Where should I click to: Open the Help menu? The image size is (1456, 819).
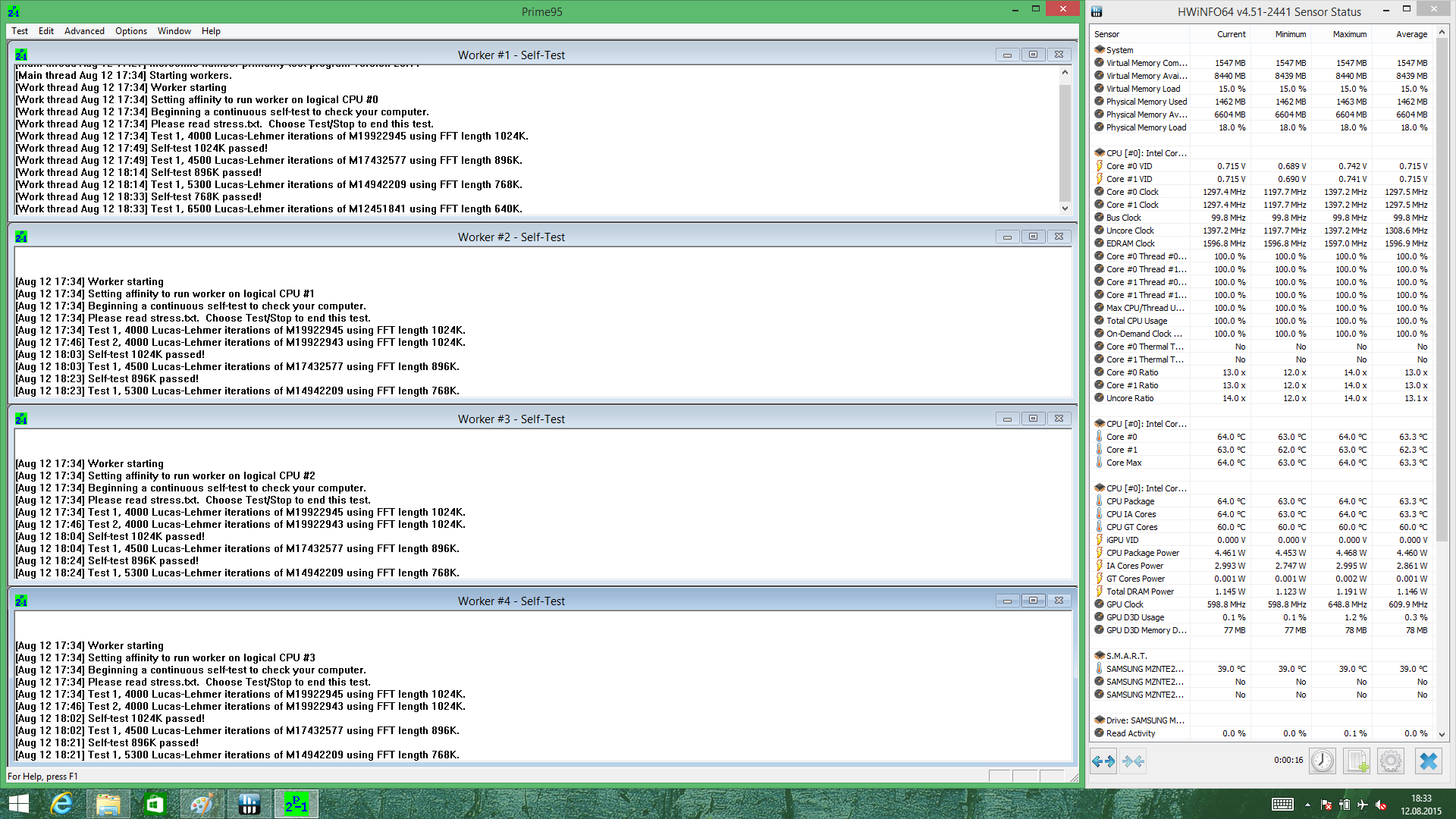point(211,31)
